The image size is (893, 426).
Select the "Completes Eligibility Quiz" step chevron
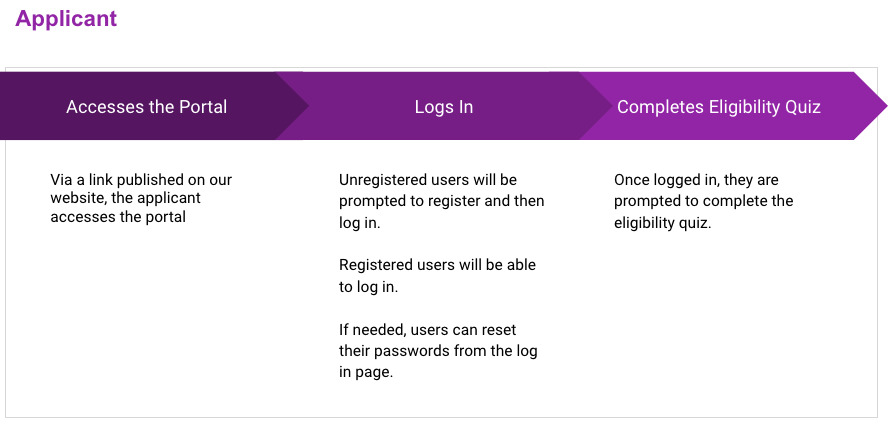(x=718, y=107)
